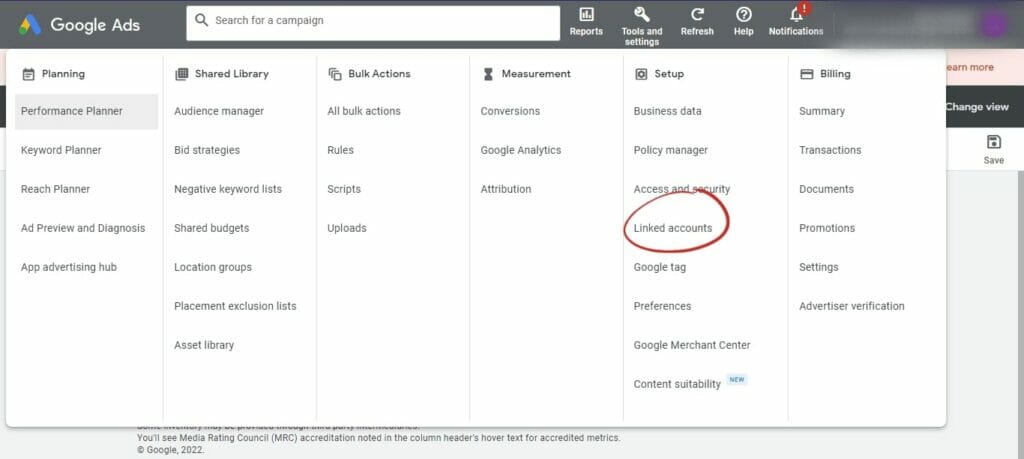Viewport: 1024px width, 459px height.
Task: Open Audience manager
Action: tap(219, 111)
